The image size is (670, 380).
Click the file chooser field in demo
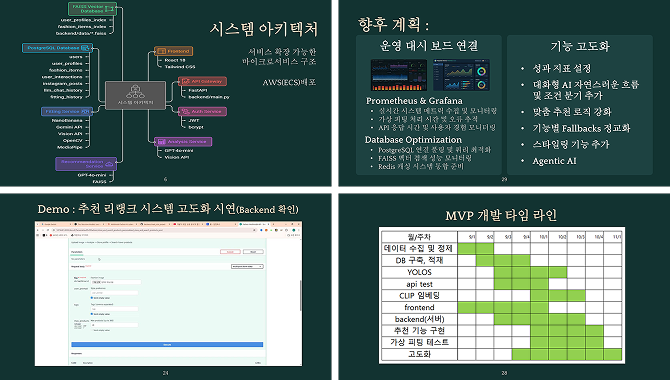coord(116,282)
